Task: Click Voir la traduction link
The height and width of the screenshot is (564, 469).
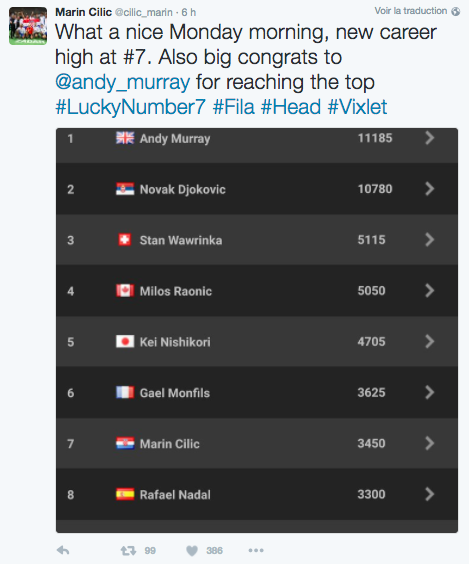Action: 411,11
